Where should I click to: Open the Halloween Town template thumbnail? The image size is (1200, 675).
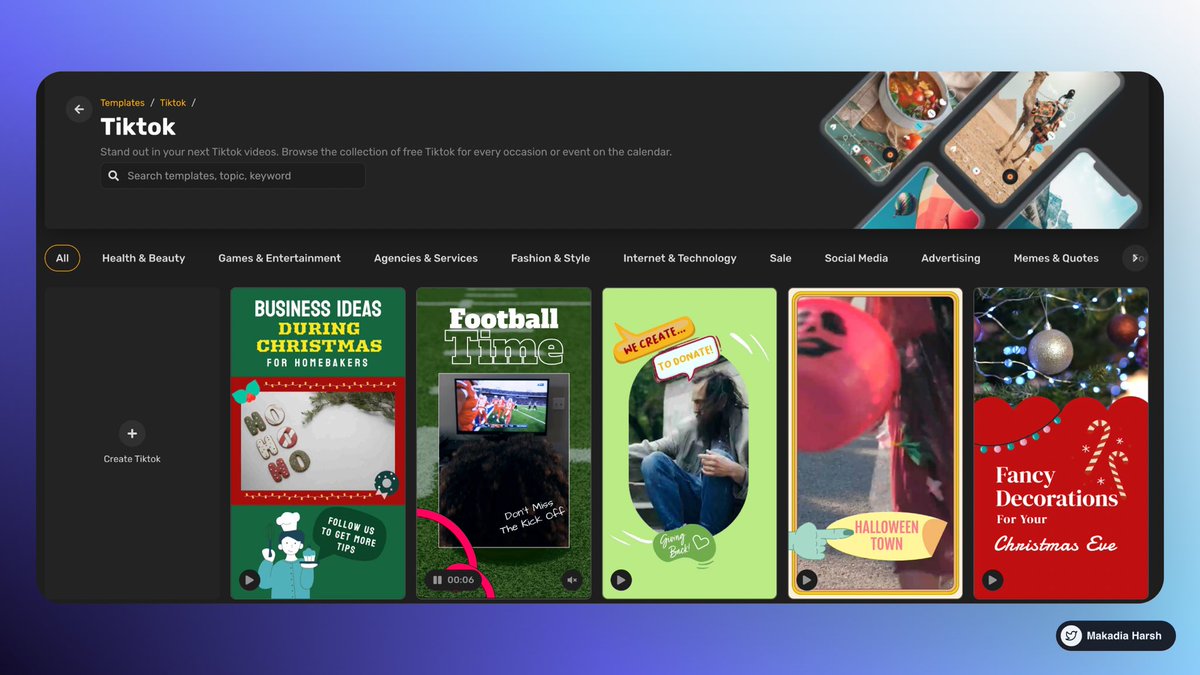875,443
